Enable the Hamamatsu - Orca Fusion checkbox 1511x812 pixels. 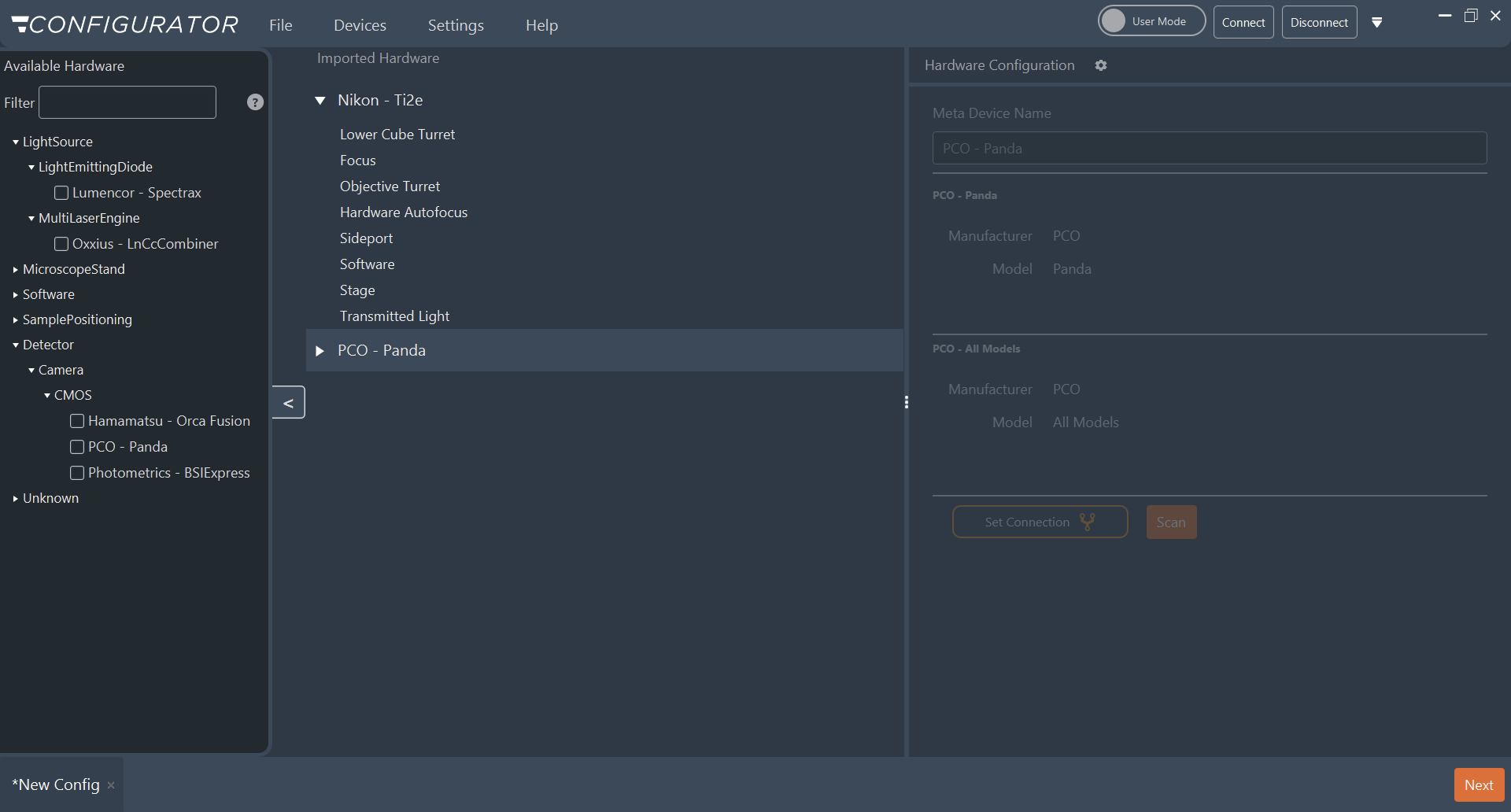click(77, 421)
